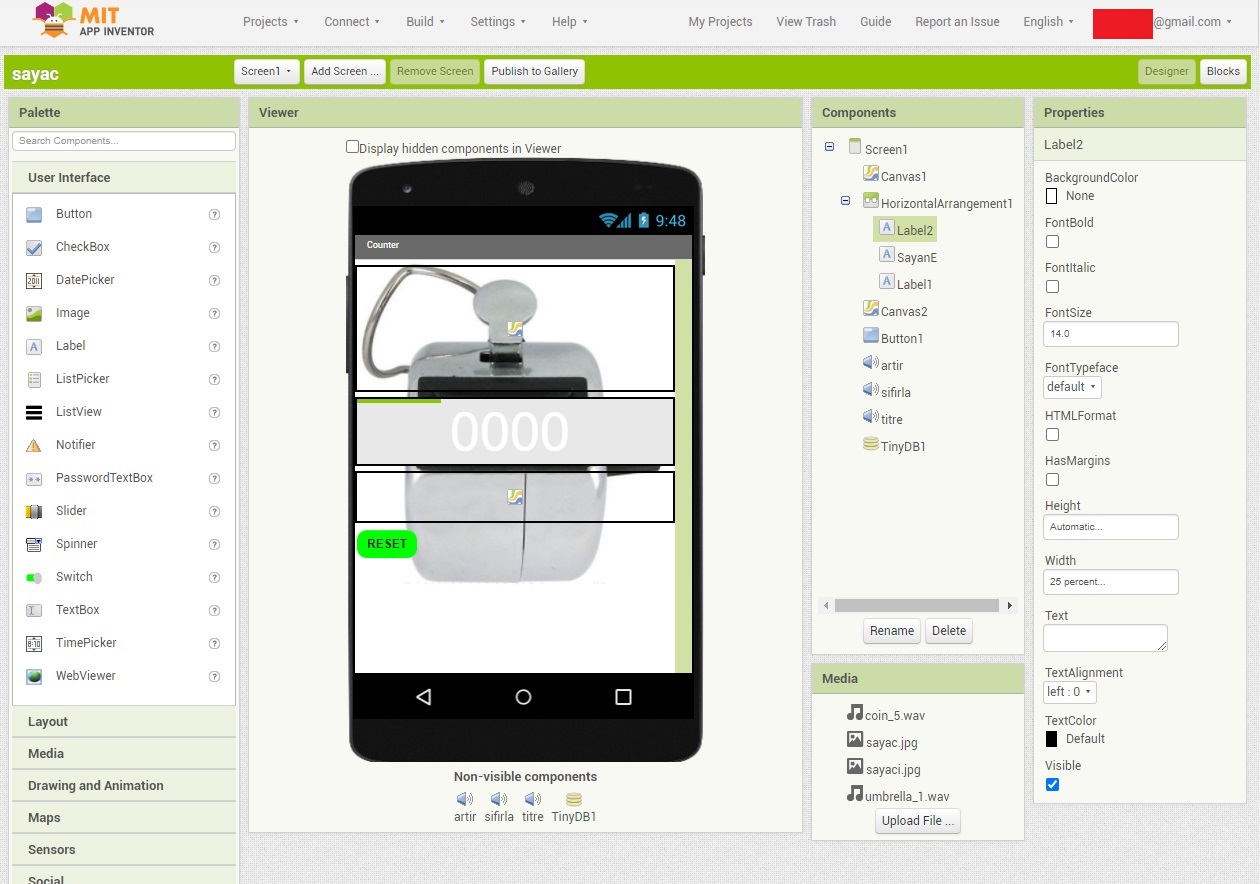Image resolution: width=1260 pixels, height=884 pixels.
Task: Click the green RESET button in viewer
Action: (387, 544)
